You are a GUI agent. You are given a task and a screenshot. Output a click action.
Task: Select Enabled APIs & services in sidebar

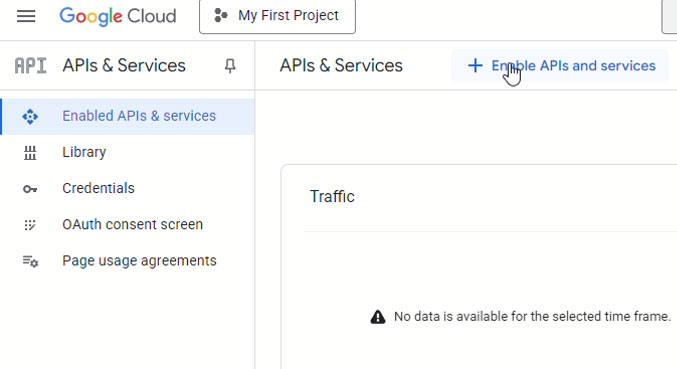click(127, 116)
